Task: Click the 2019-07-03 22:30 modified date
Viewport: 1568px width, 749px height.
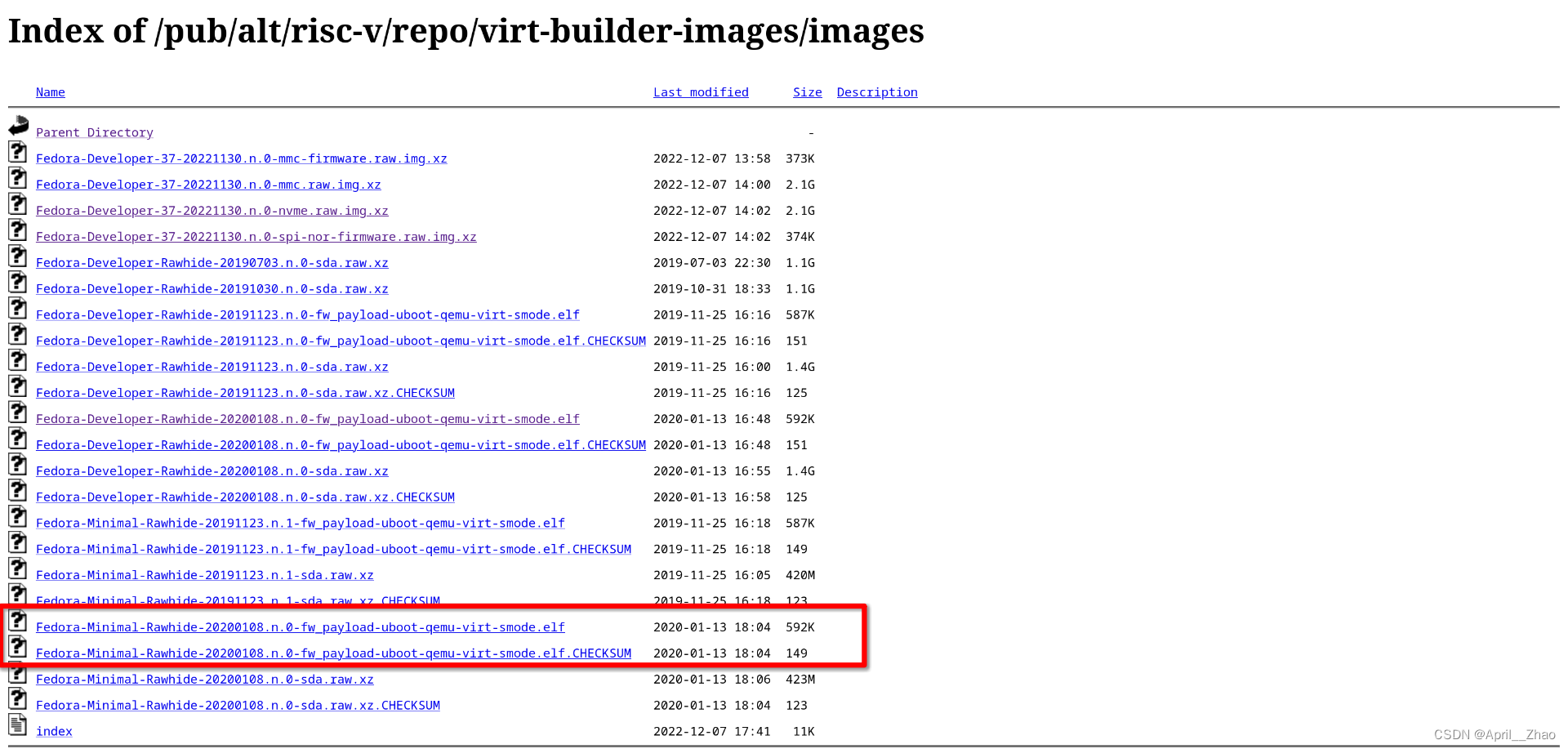Action: pyautogui.click(x=711, y=263)
